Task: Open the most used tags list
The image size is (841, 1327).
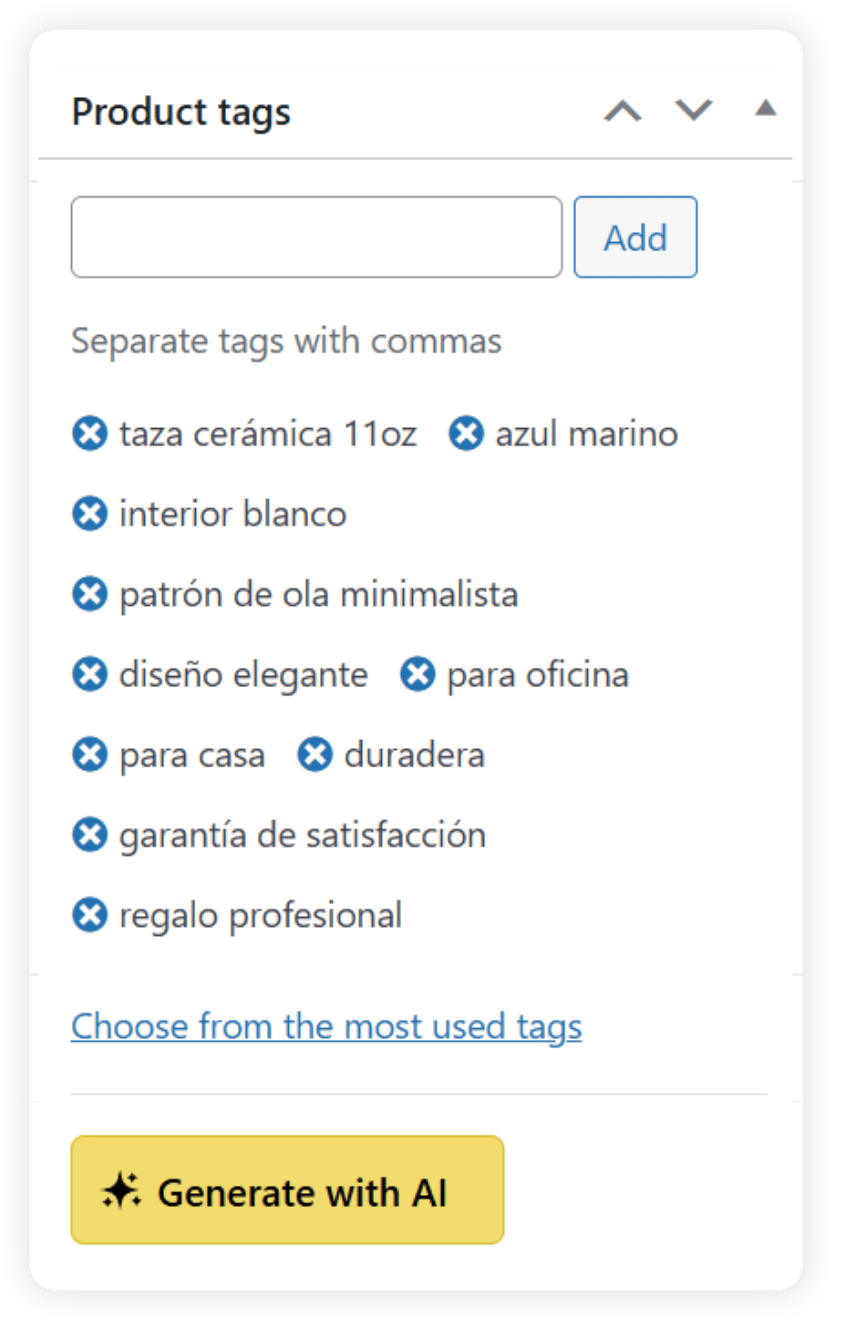Action: point(326,1026)
